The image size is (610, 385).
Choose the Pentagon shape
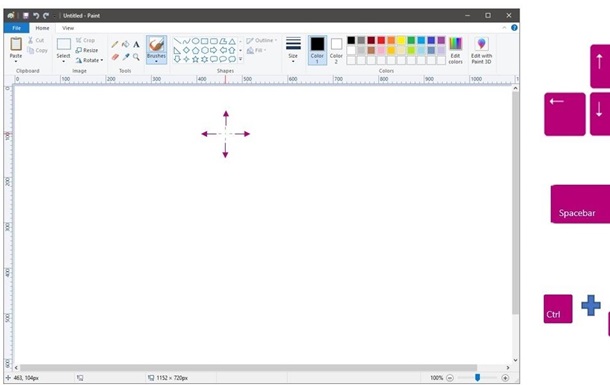pos(196,51)
